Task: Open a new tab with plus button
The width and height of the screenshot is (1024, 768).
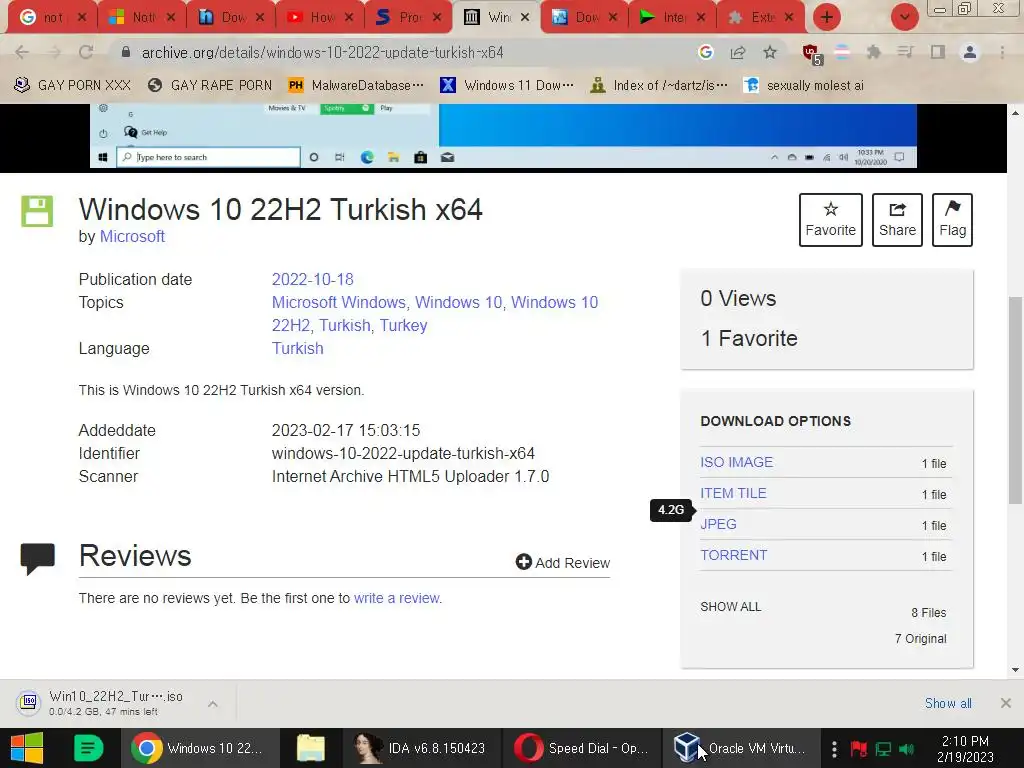Action: pos(827,17)
